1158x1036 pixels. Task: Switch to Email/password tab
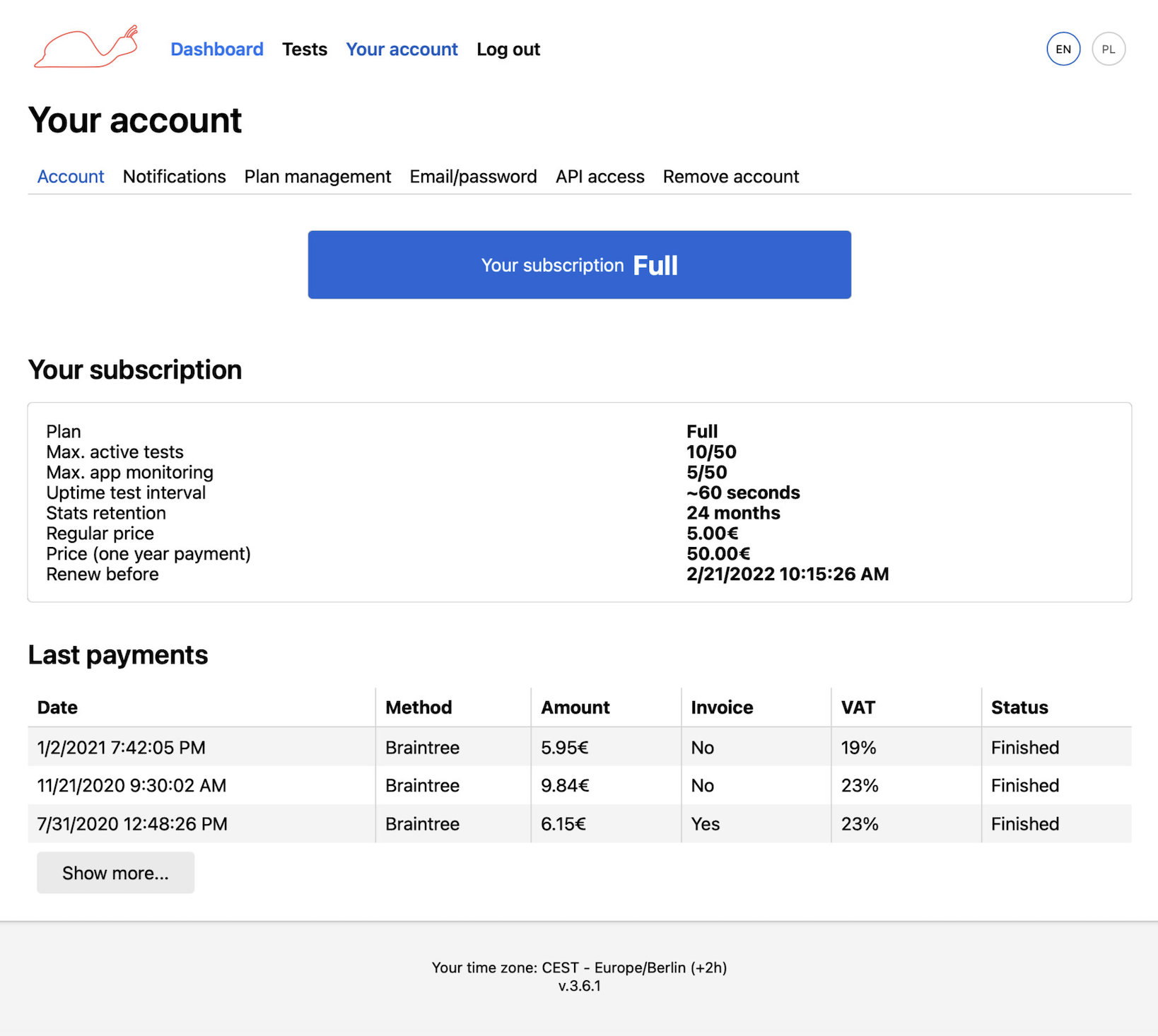(473, 177)
